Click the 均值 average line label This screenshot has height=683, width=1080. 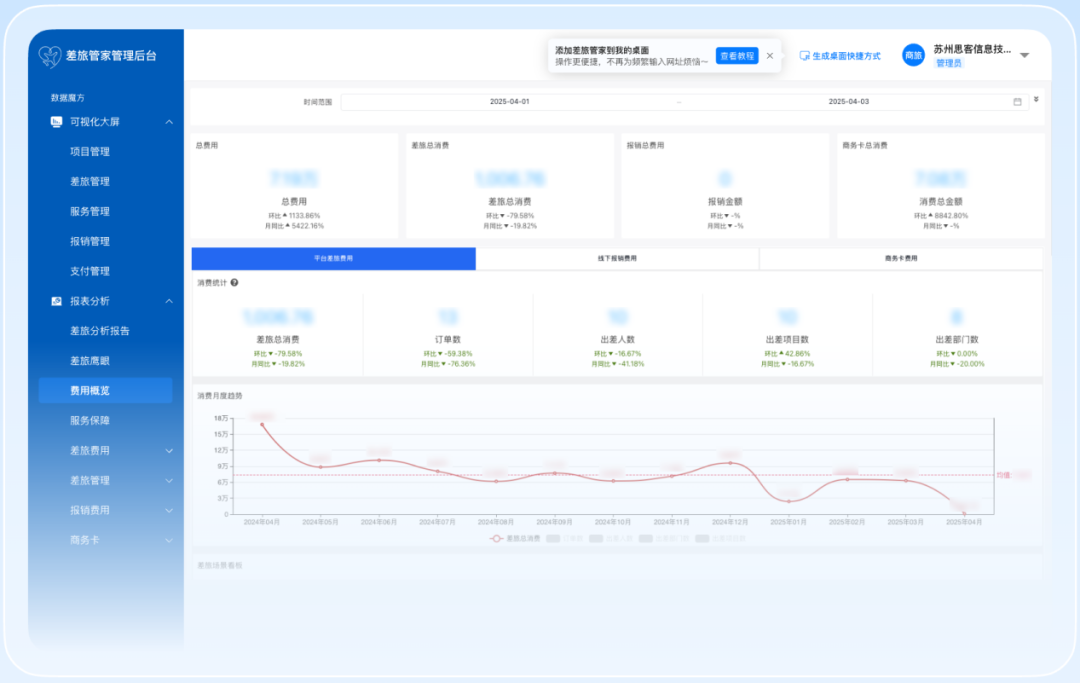(x=1004, y=475)
